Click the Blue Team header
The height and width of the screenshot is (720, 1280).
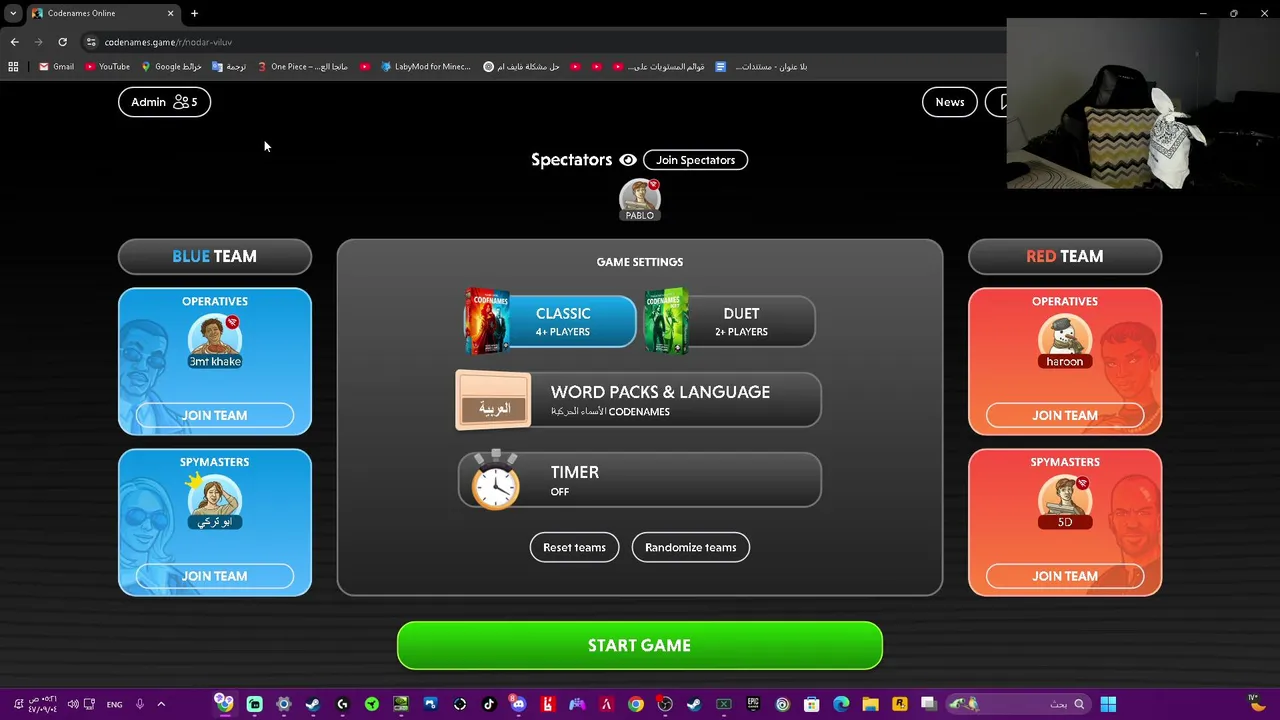coord(214,256)
